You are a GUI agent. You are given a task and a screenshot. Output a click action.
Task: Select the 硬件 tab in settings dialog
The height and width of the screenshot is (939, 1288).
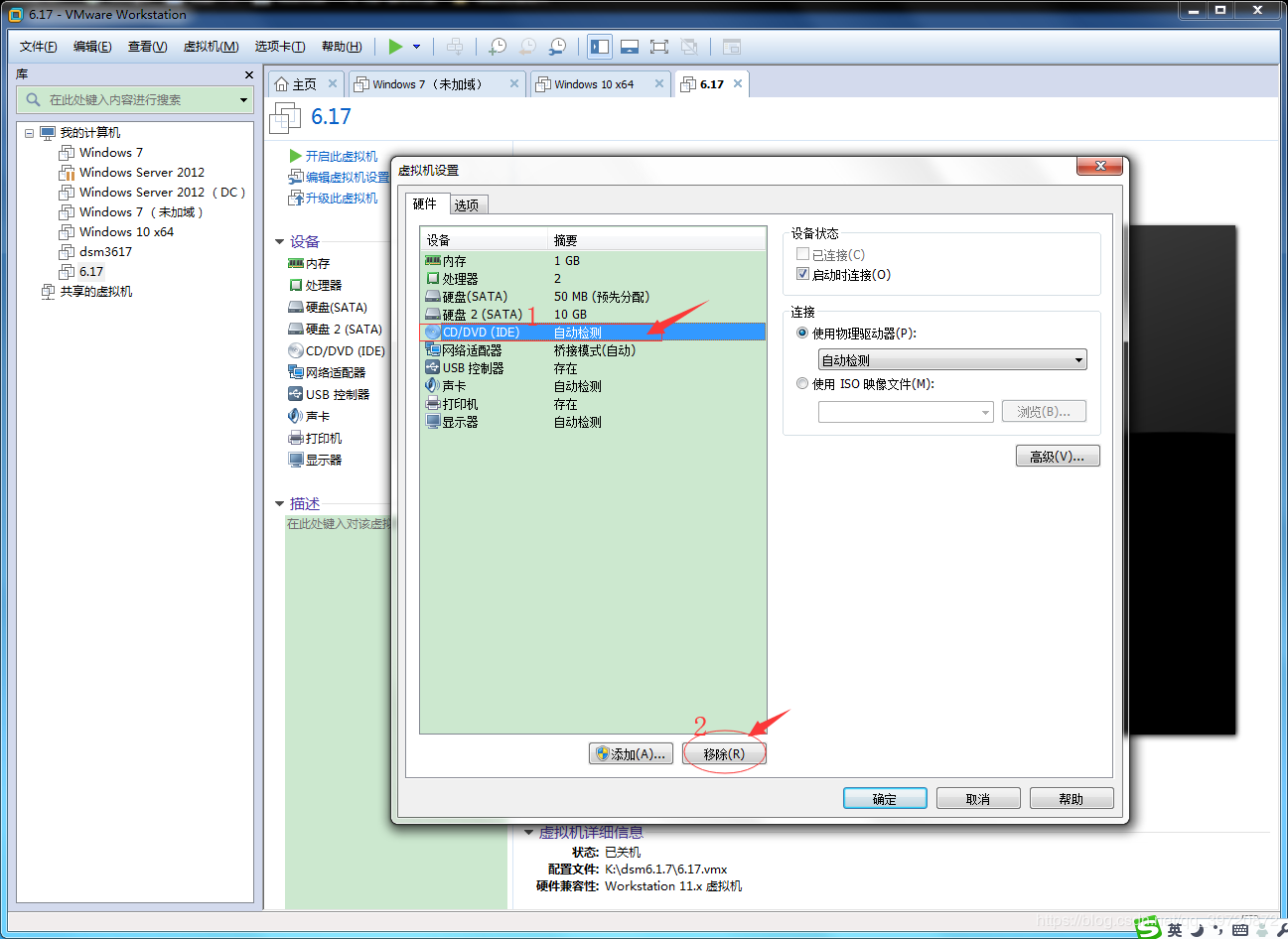pos(425,203)
